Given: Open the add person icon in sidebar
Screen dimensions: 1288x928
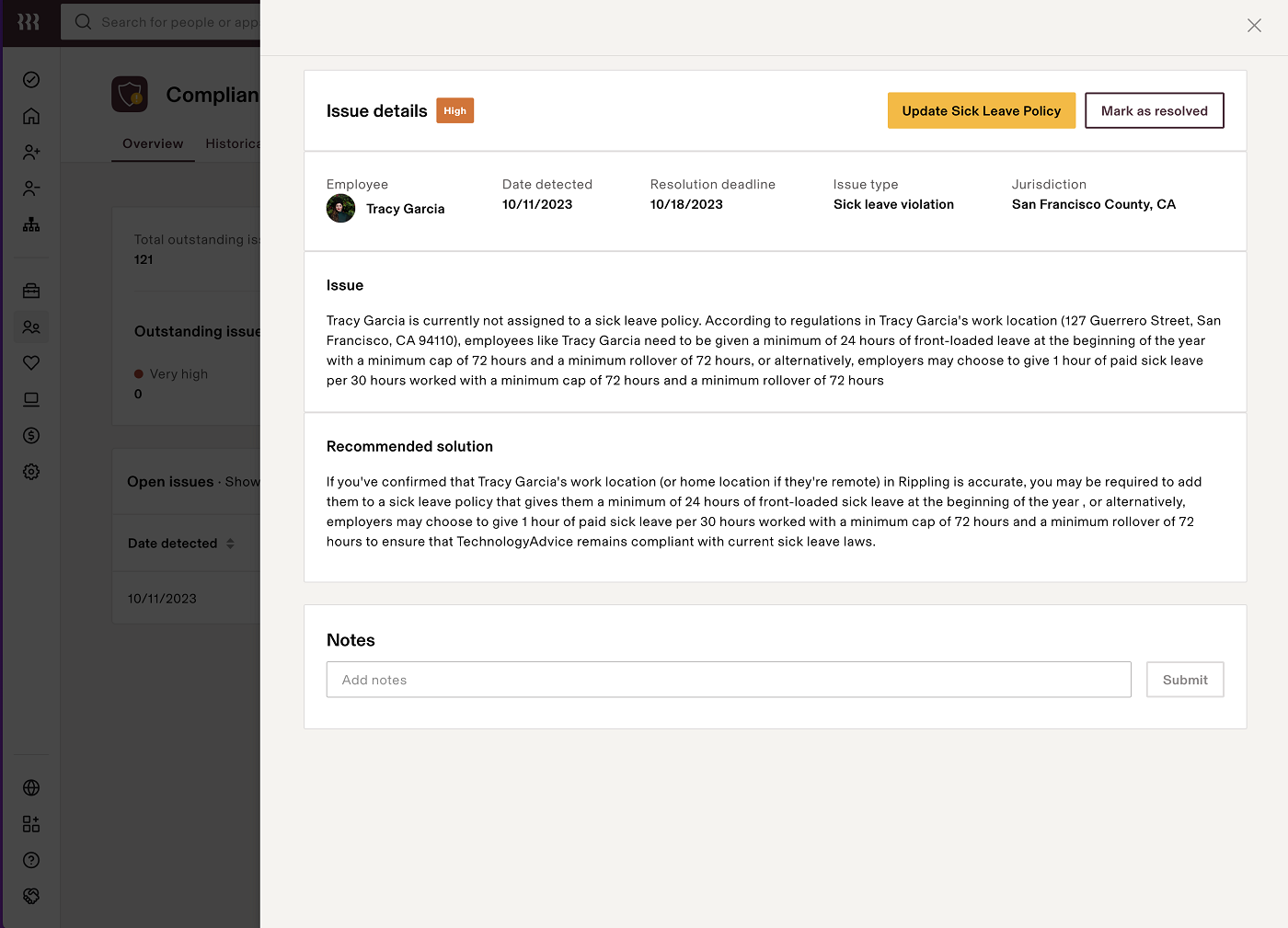Looking at the screenshot, I should 31,152.
